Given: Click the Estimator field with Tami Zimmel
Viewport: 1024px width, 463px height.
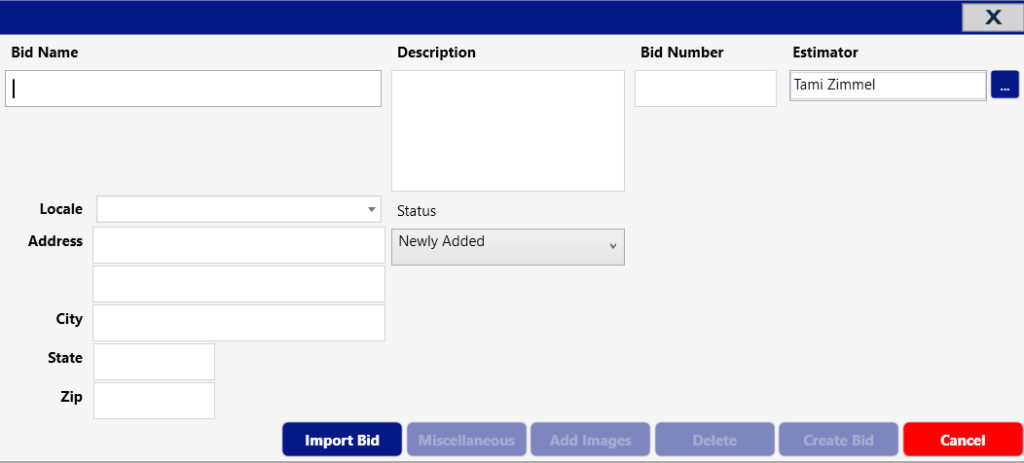Looking at the screenshot, I should (x=887, y=85).
